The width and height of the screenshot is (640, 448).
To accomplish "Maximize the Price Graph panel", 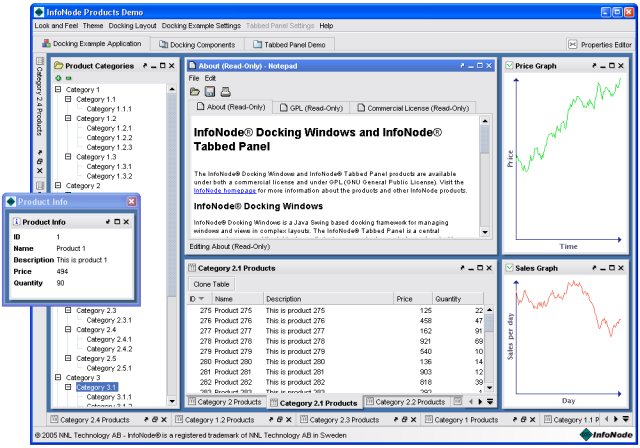I will click(612, 66).
